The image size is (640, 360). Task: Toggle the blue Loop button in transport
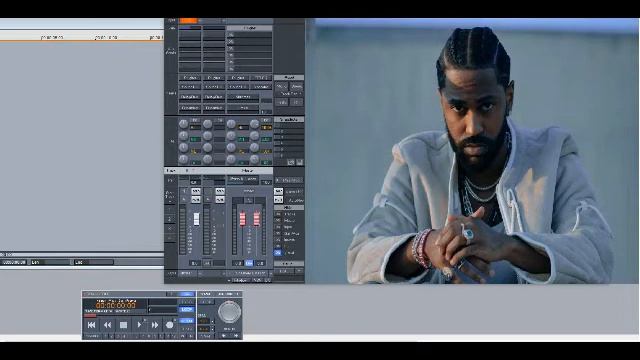[187, 310]
